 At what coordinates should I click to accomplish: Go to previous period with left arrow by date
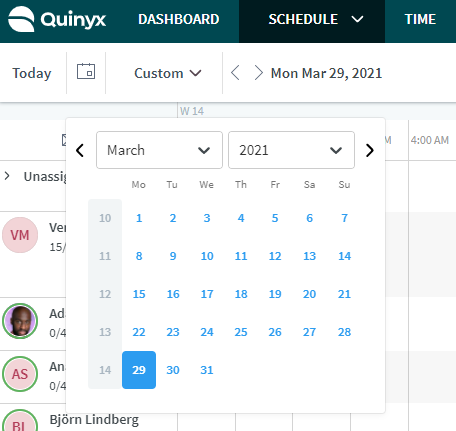(235, 73)
